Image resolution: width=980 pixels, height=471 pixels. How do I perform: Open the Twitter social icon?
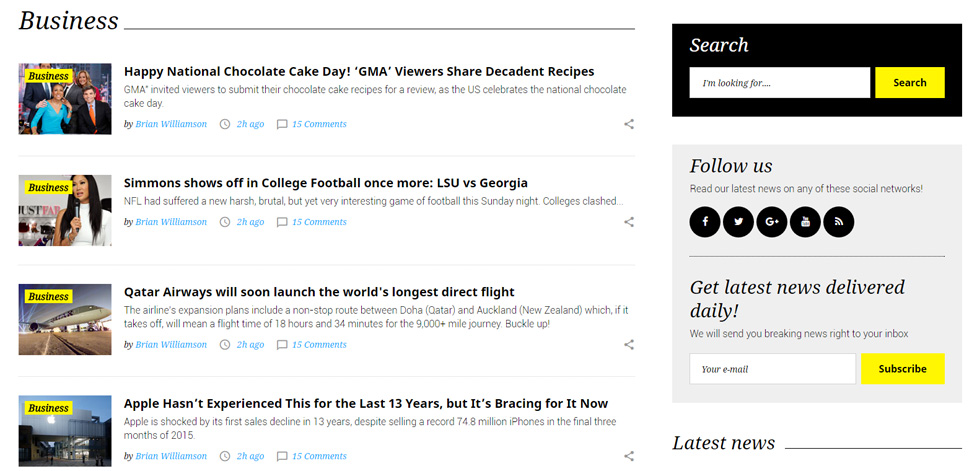point(738,222)
